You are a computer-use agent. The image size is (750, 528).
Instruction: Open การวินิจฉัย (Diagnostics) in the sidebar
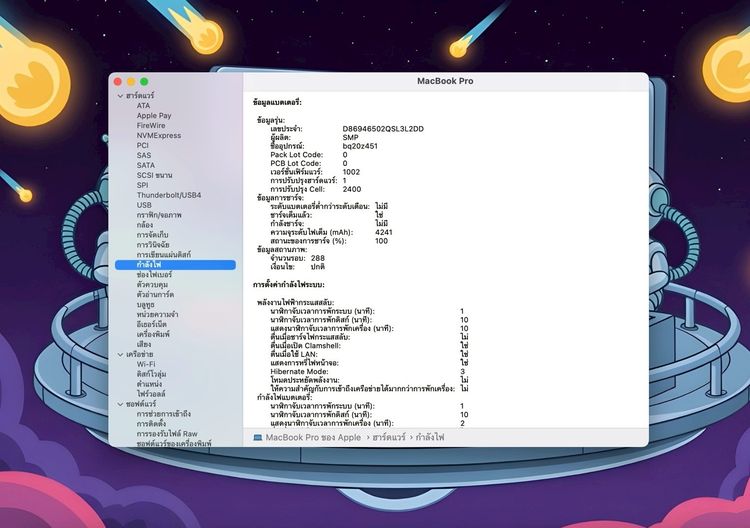coord(153,245)
